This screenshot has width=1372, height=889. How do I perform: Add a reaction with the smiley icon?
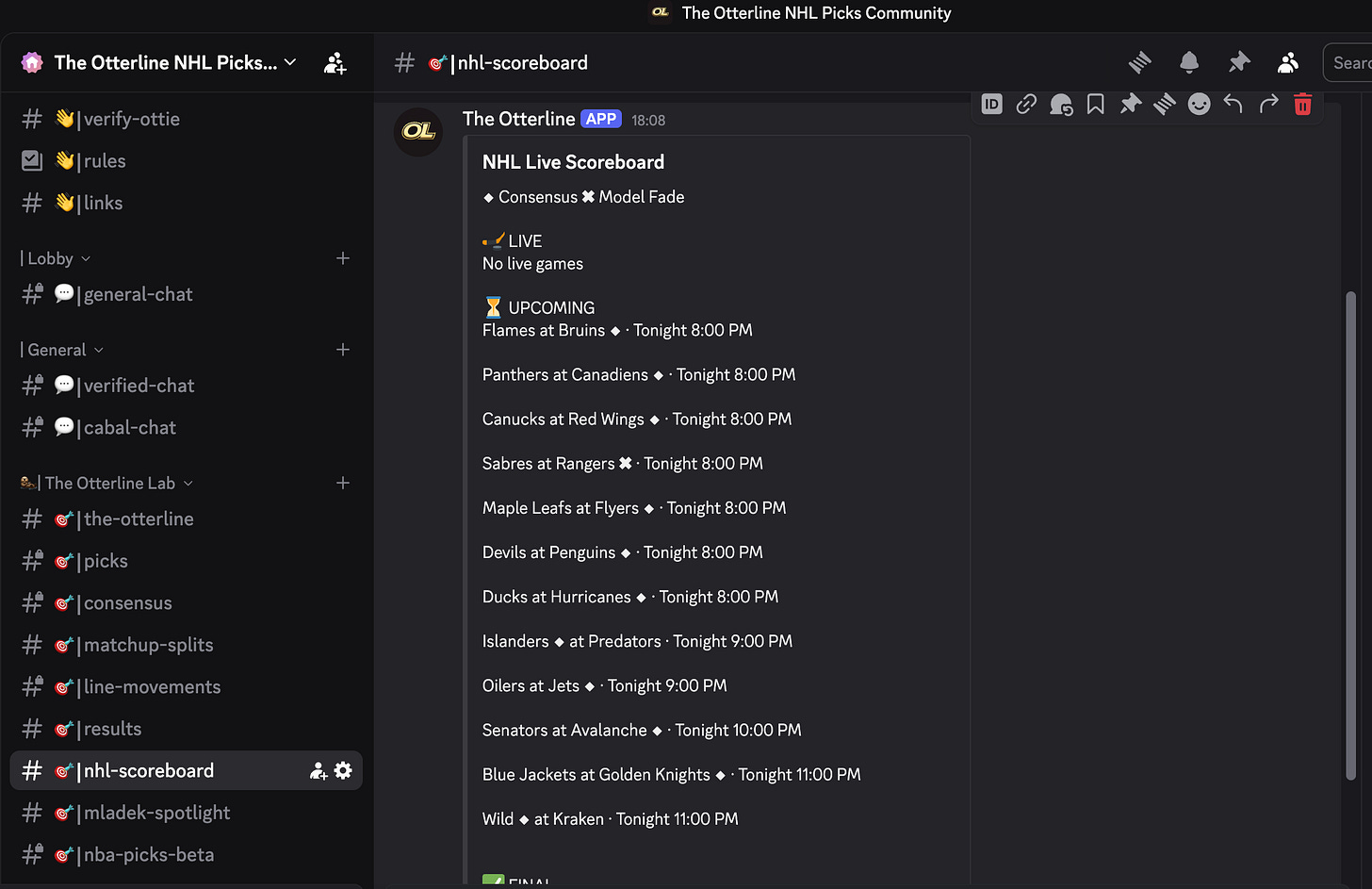(1199, 104)
